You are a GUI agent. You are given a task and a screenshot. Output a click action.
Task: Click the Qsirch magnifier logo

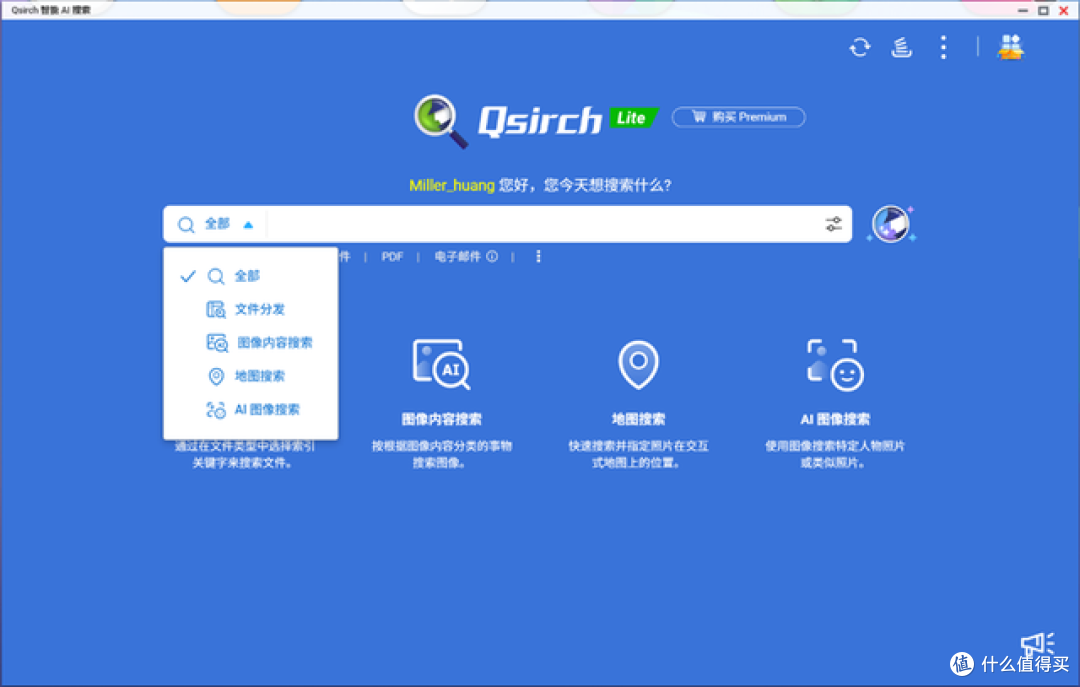click(441, 121)
